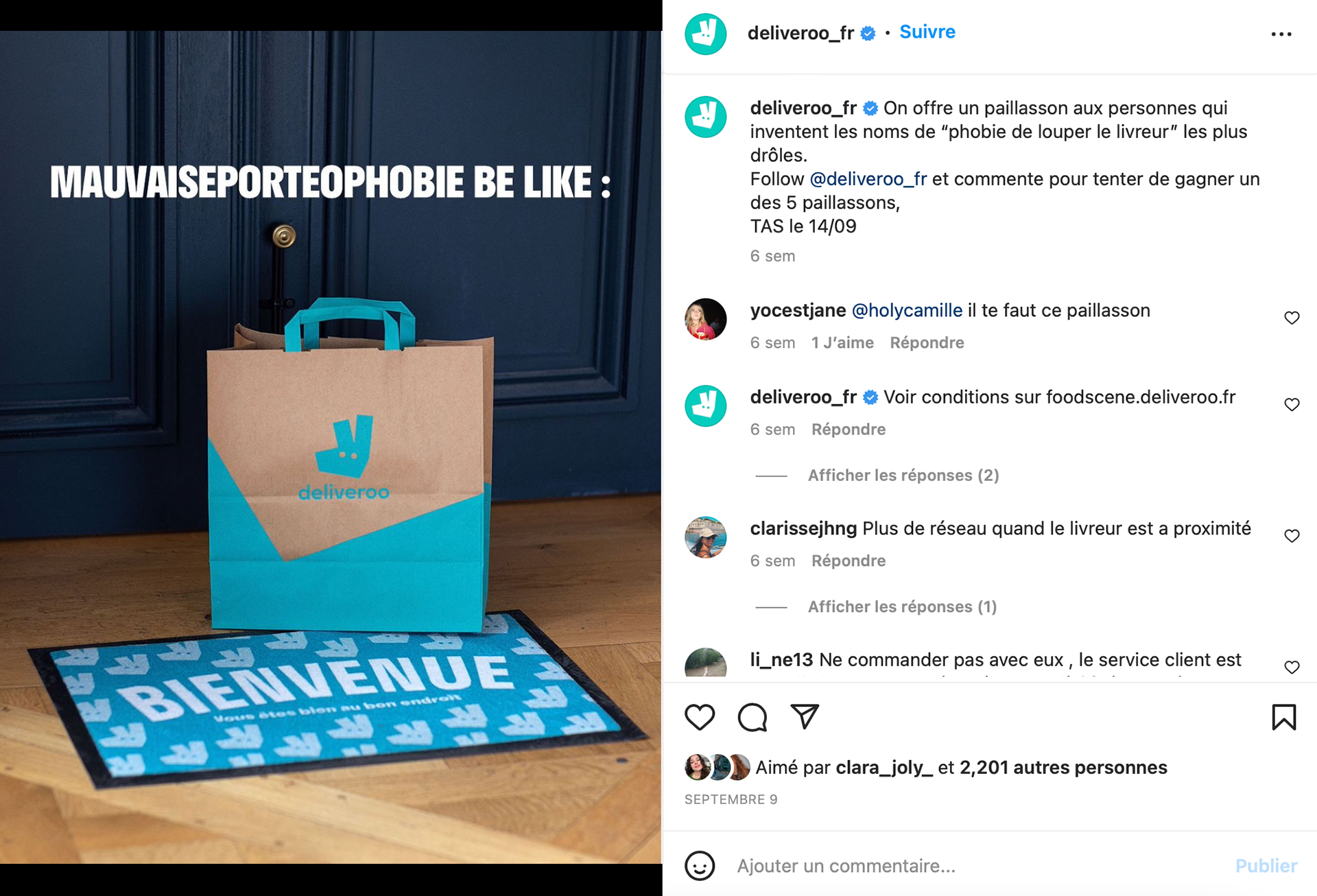The width and height of the screenshot is (1317, 896).
Task: Expand 'Afficher les réponses (2)'
Action: pyautogui.click(x=903, y=475)
